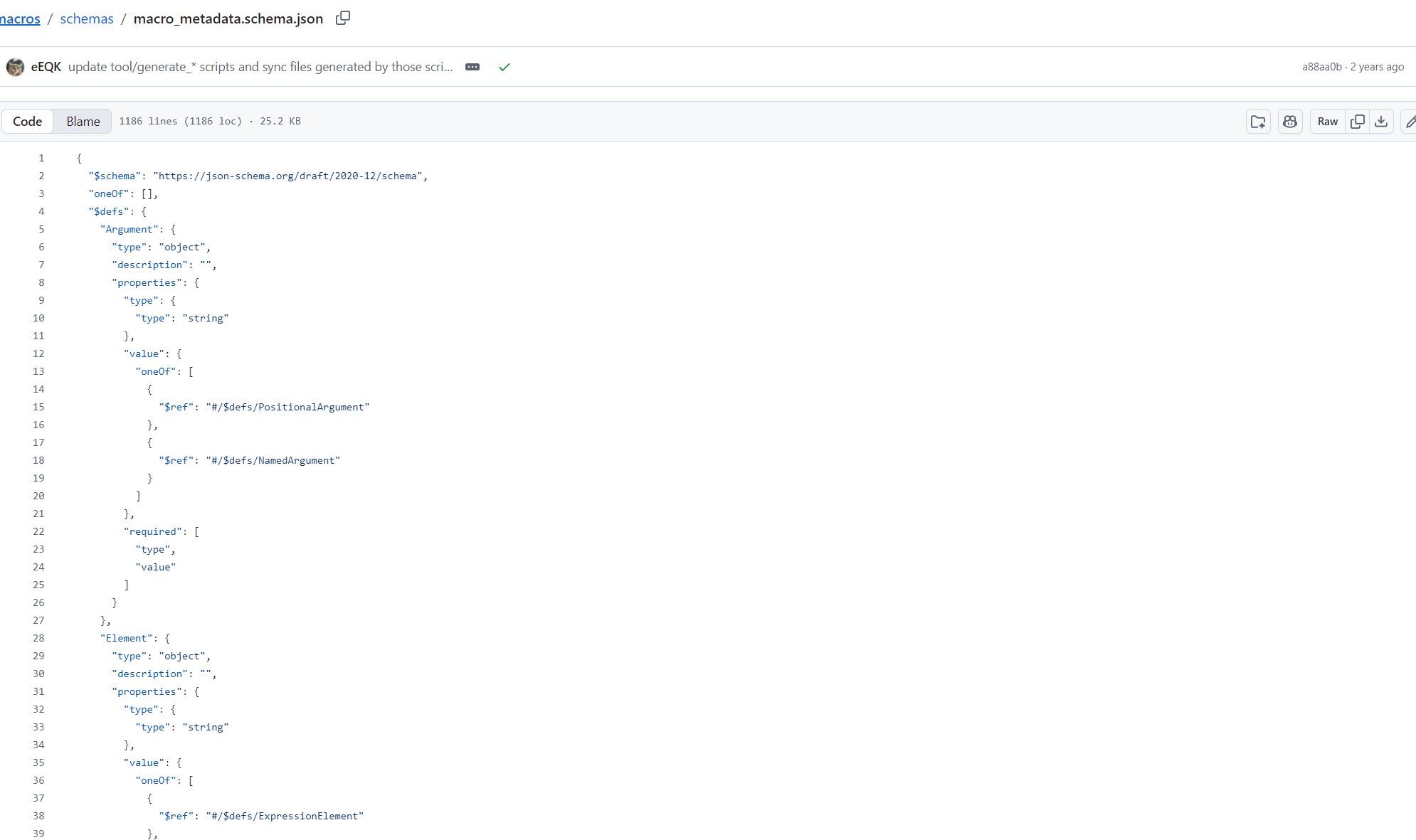This screenshot has width=1416, height=840.
Task: Go to the schemas folder breadcrumb
Action: point(87,18)
